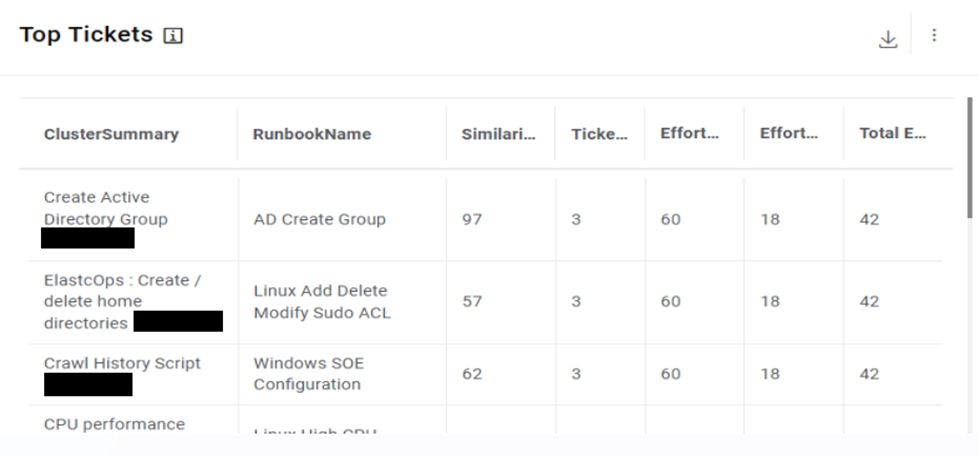Click the info icon beside Top Tickets

tap(173, 36)
